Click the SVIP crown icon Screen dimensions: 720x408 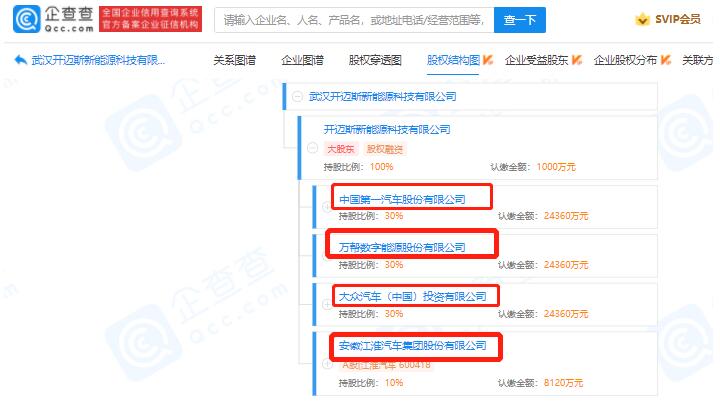click(642, 19)
